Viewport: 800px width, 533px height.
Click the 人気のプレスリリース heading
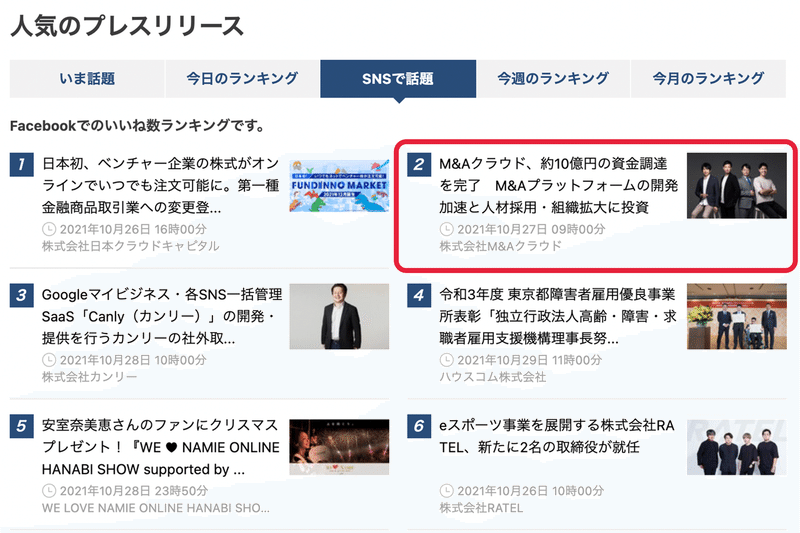tap(127, 26)
